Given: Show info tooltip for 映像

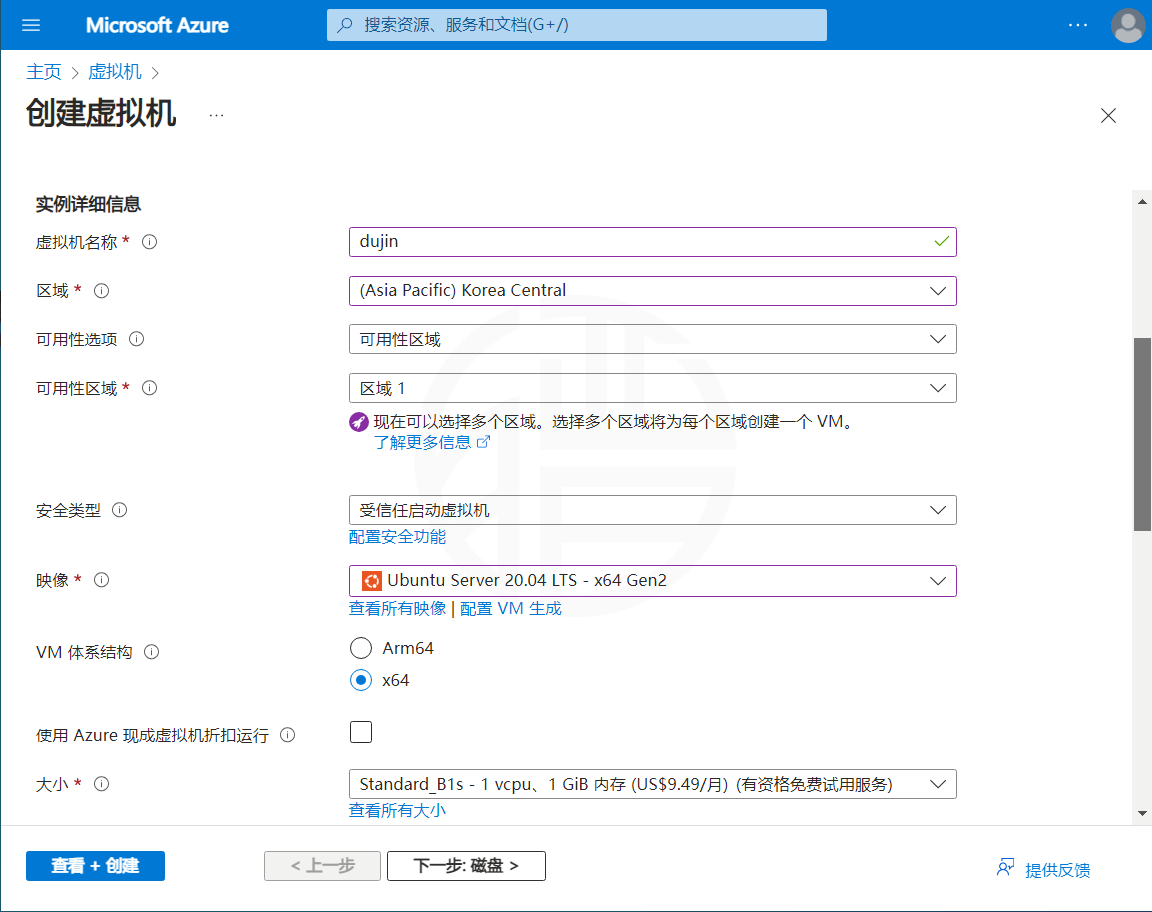Looking at the screenshot, I should pos(101,581).
